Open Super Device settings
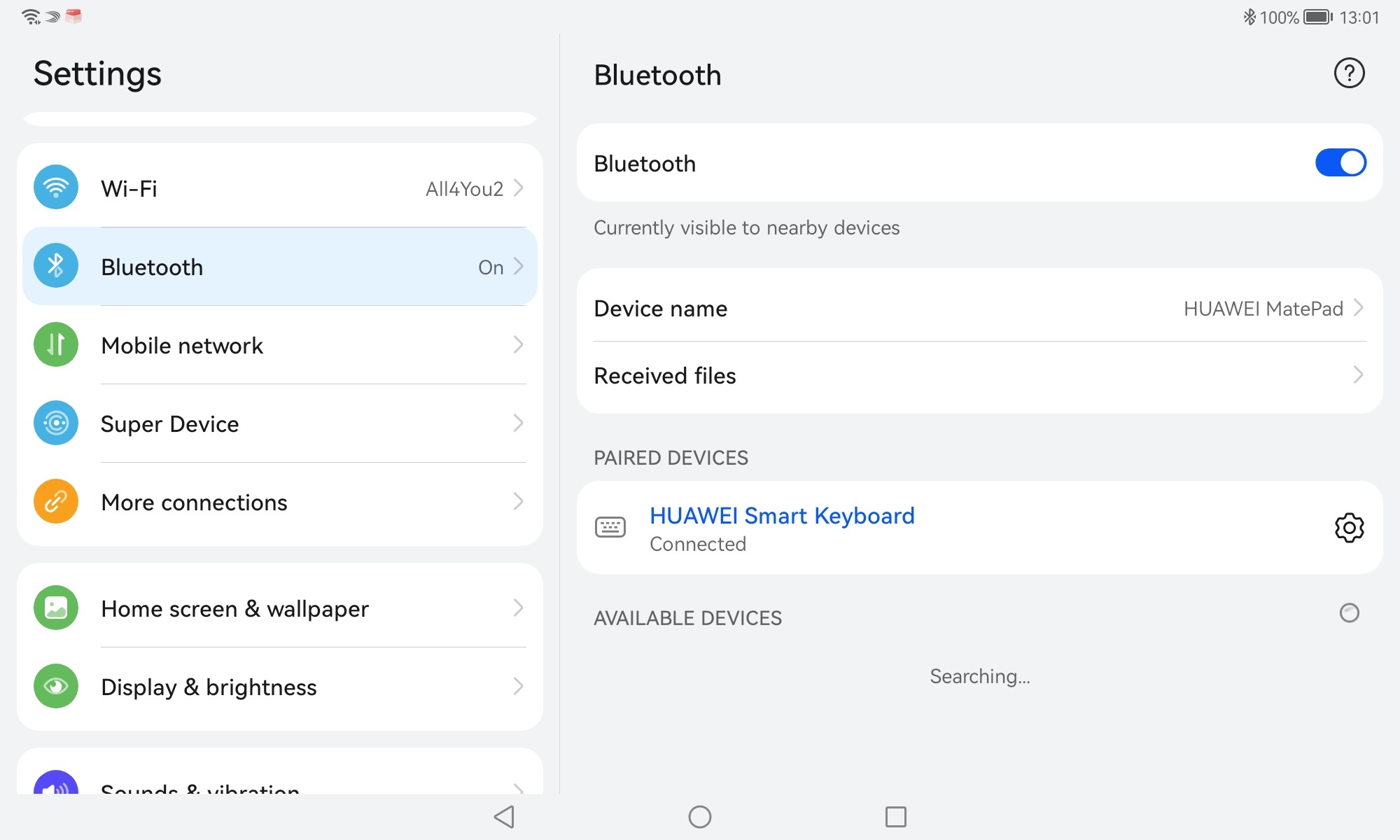This screenshot has height=840, width=1400. (x=280, y=423)
